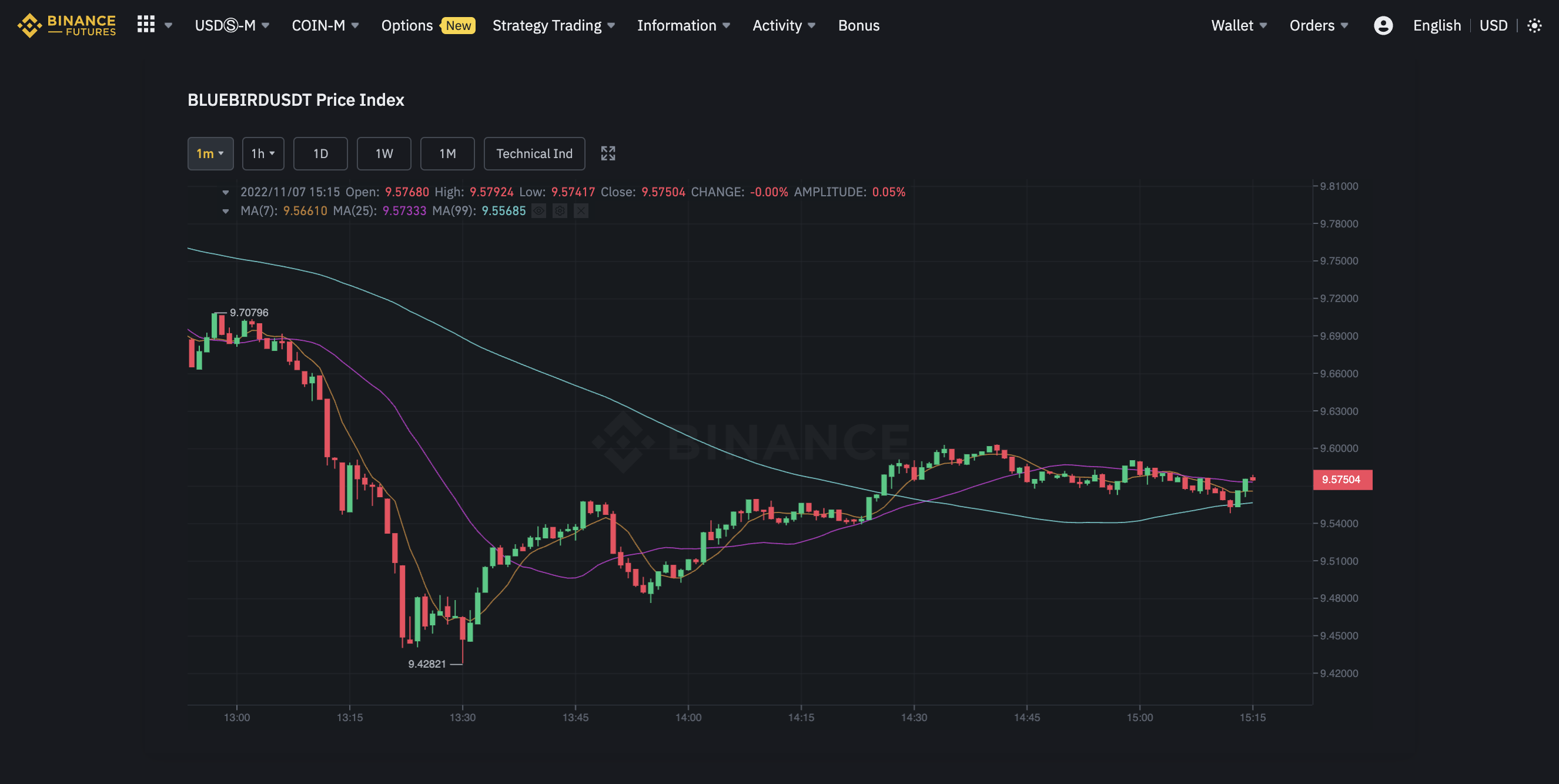Open MA indicator settings gear icon
The width and height of the screenshot is (1559, 784).
click(x=560, y=211)
